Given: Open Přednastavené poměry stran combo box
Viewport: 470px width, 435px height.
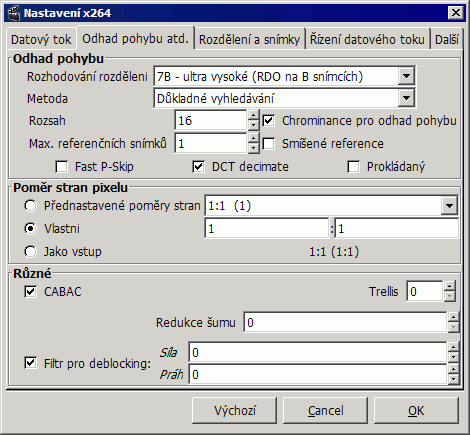Looking at the screenshot, I should pos(449,206).
